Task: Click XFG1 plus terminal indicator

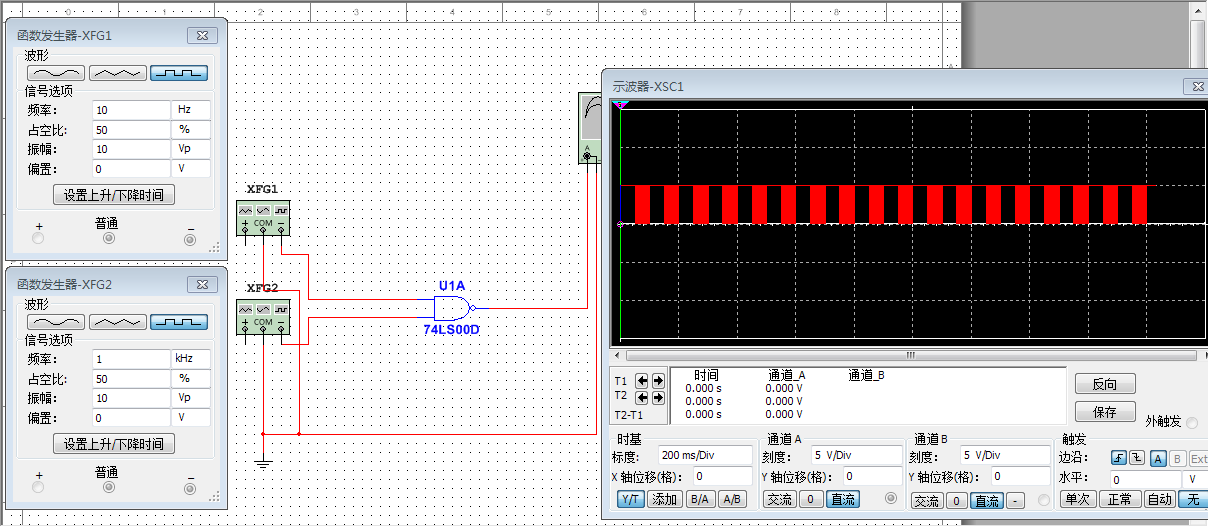Action: coord(39,239)
